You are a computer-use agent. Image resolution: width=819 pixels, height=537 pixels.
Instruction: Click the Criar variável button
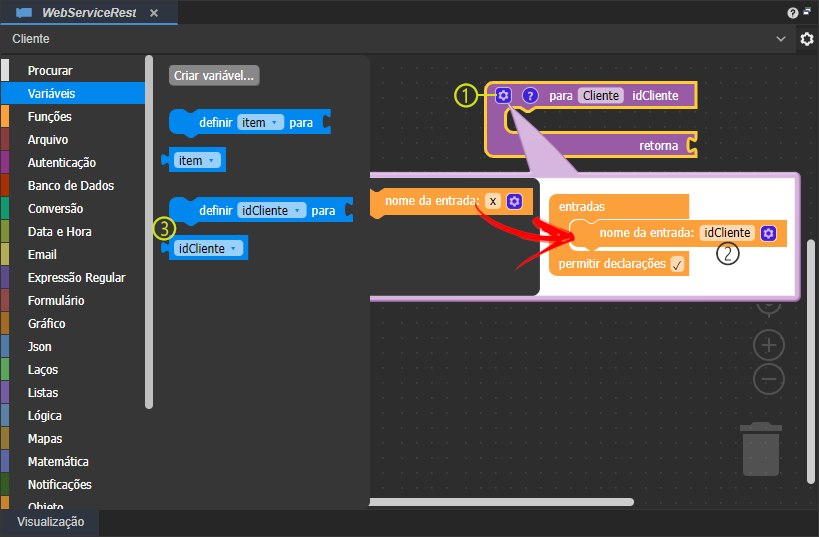(214, 76)
